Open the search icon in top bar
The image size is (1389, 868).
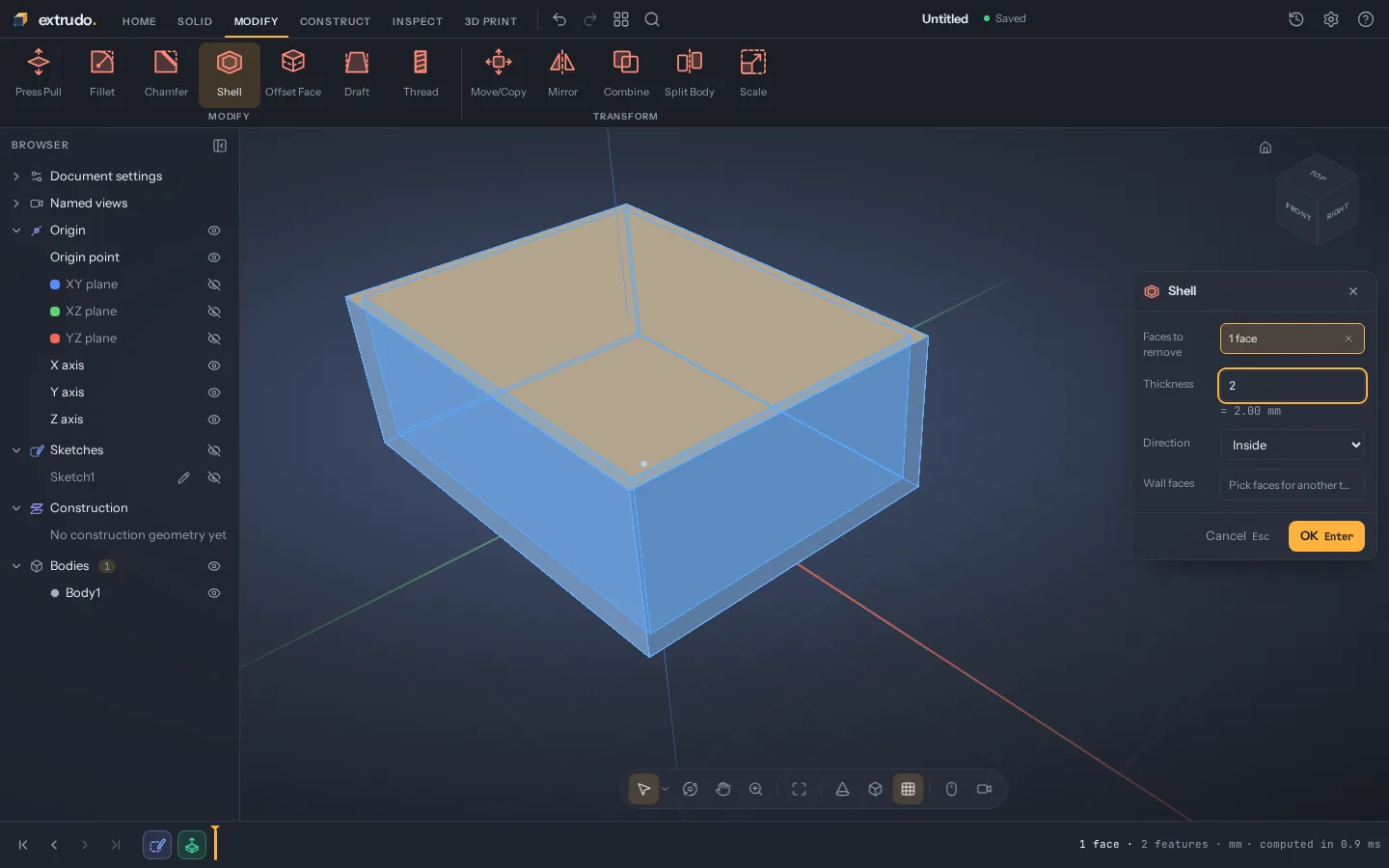tap(652, 19)
